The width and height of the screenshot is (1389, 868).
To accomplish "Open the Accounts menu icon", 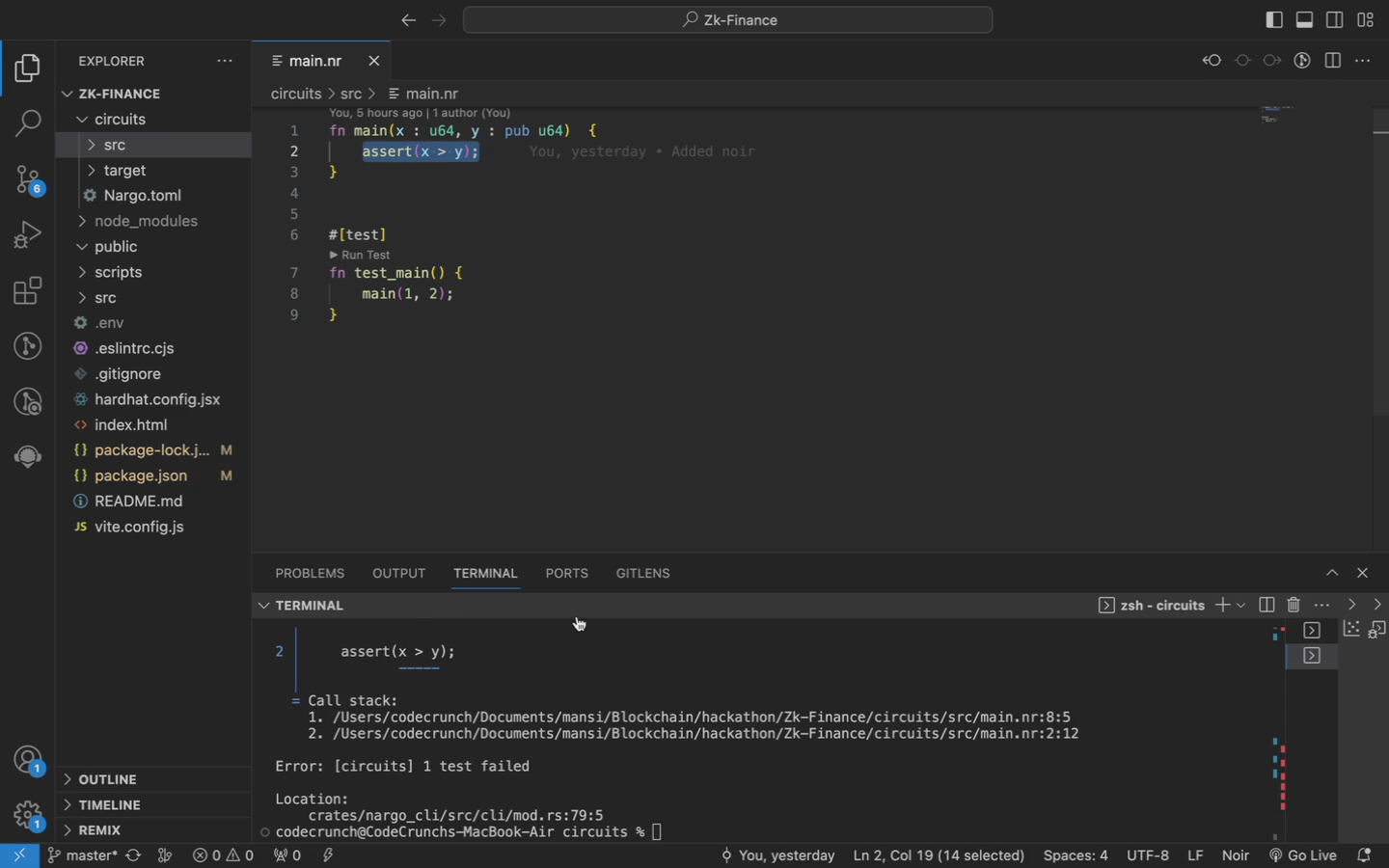I will [28, 761].
